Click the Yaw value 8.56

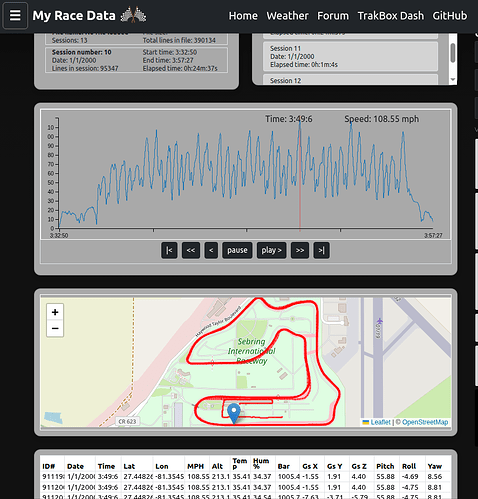click(x=435, y=477)
